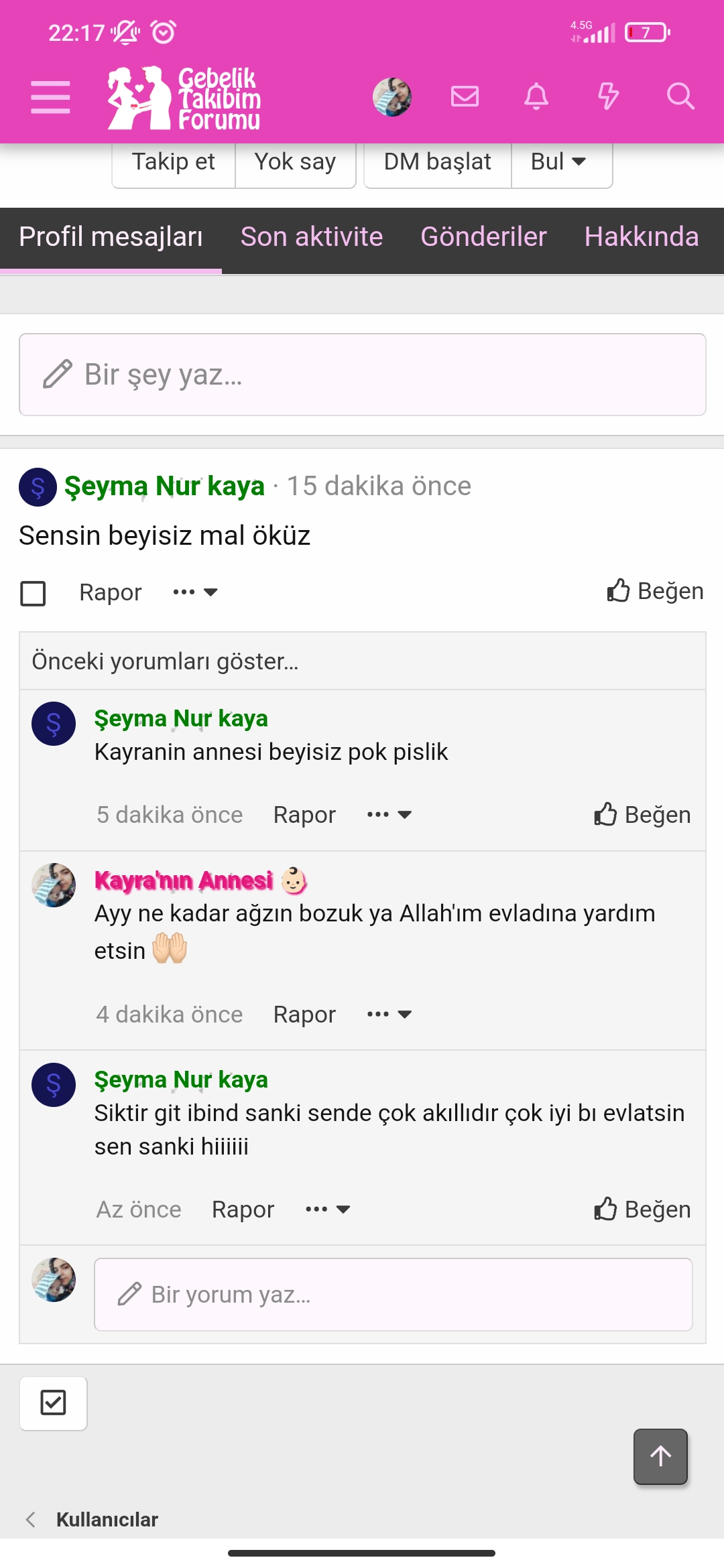The image size is (724, 1568).
Task: Open the hamburger navigation menu
Action: click(x=50, y=97)
